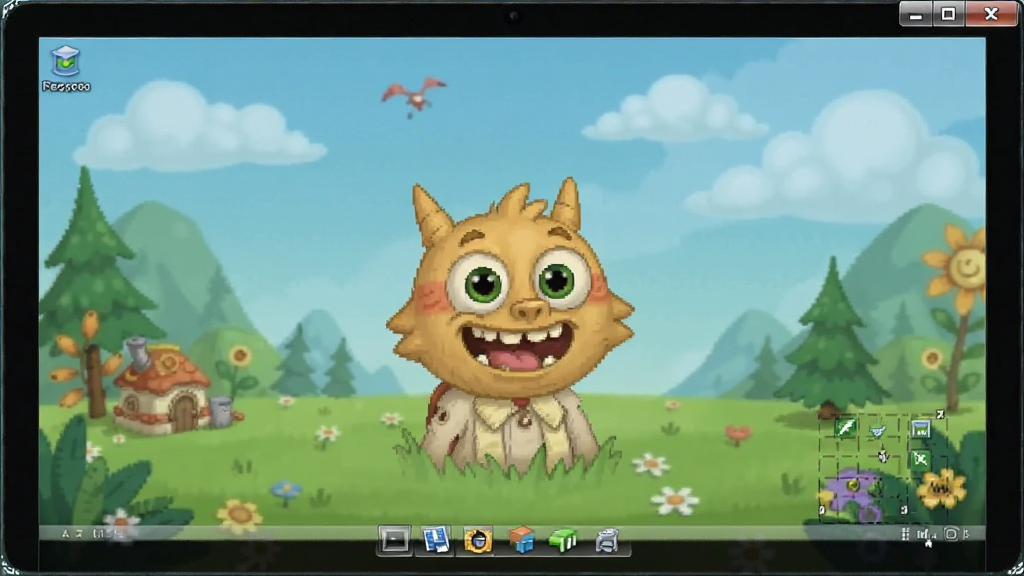This screenshot has width=1024, height=576.
Task: Open the blue document app in the taskbar
Action: pyautogui.click(x=436, y=540)
